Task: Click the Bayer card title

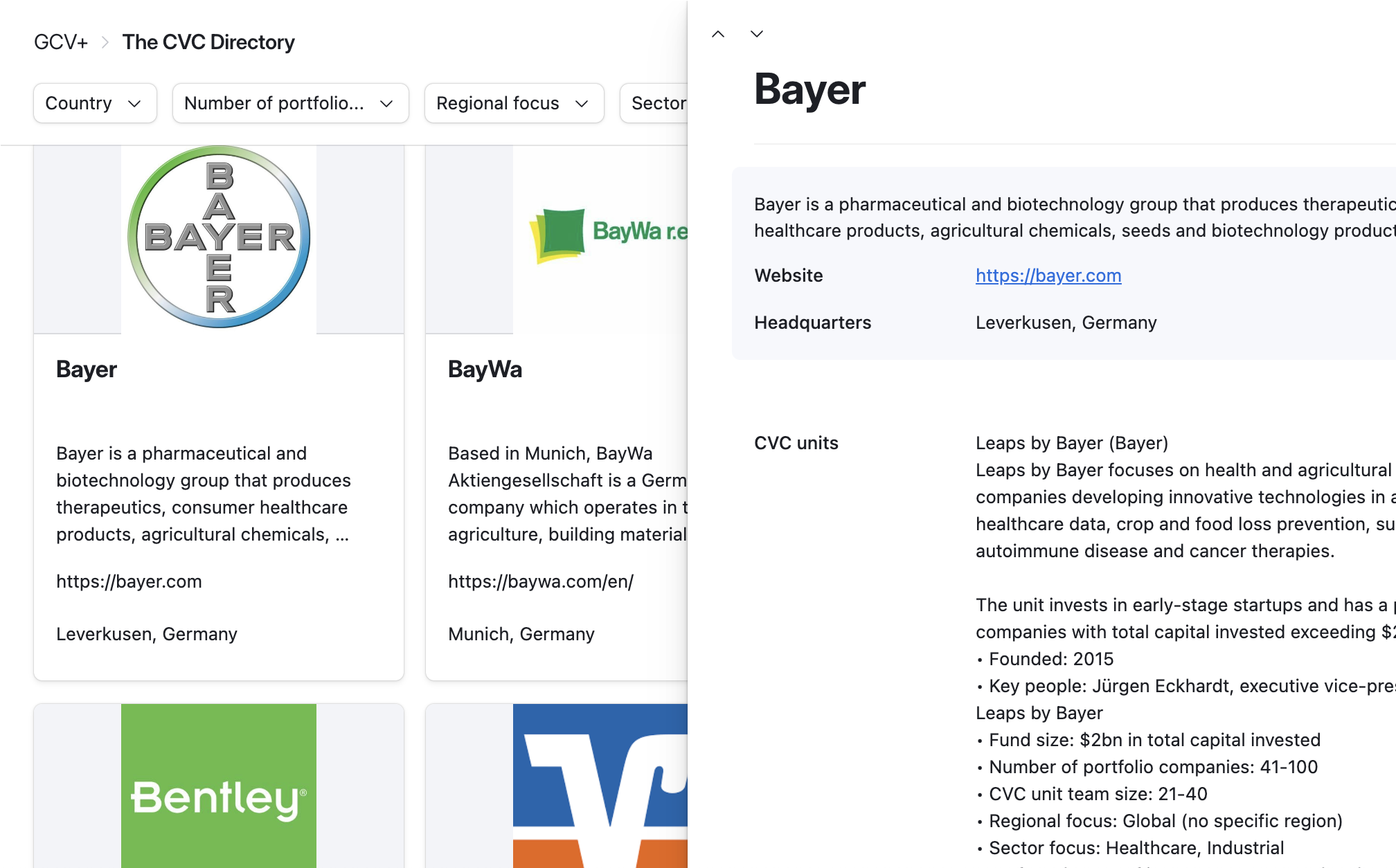Action: [x=87, y=369]
